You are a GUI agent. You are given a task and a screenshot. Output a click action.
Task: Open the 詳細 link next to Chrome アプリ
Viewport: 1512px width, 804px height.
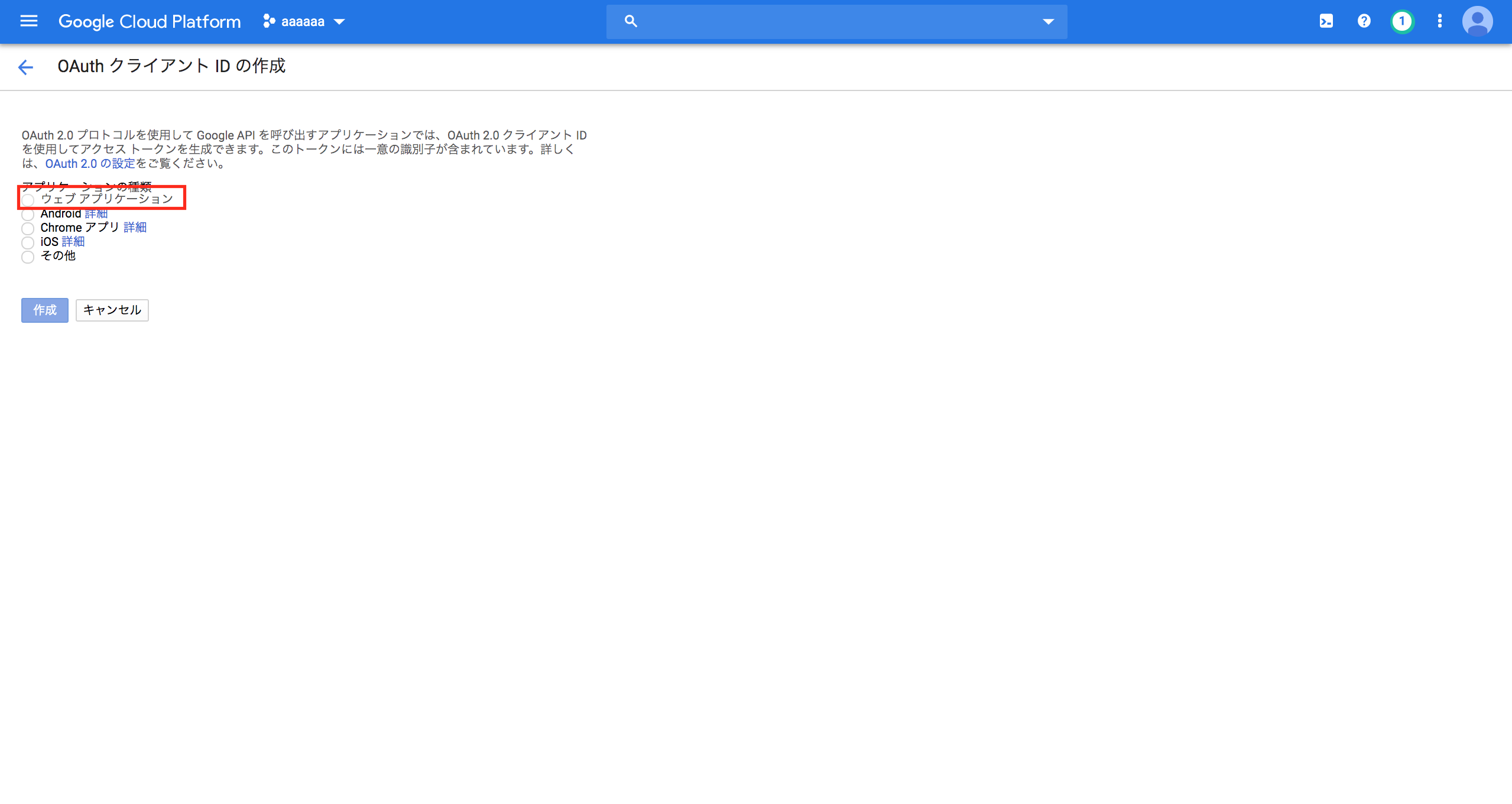pyautogui.click(x=135, y=228)
